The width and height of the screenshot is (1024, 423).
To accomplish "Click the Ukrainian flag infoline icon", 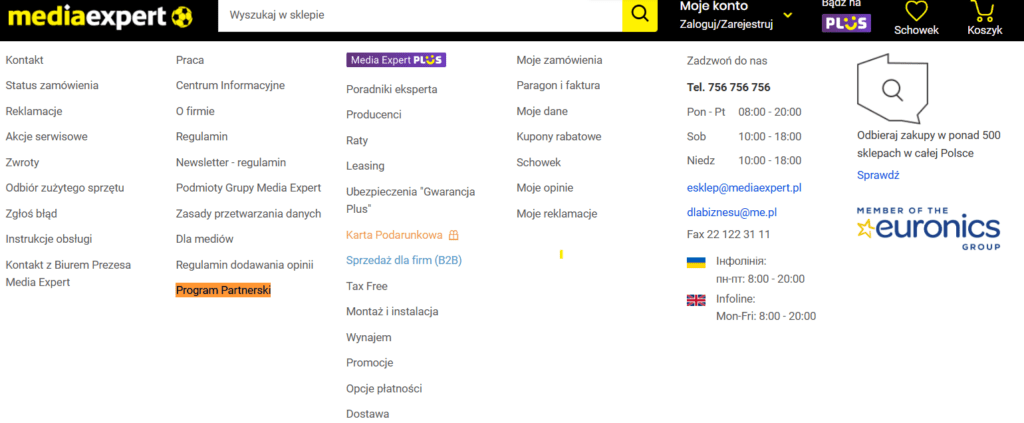I will point(696,262).
